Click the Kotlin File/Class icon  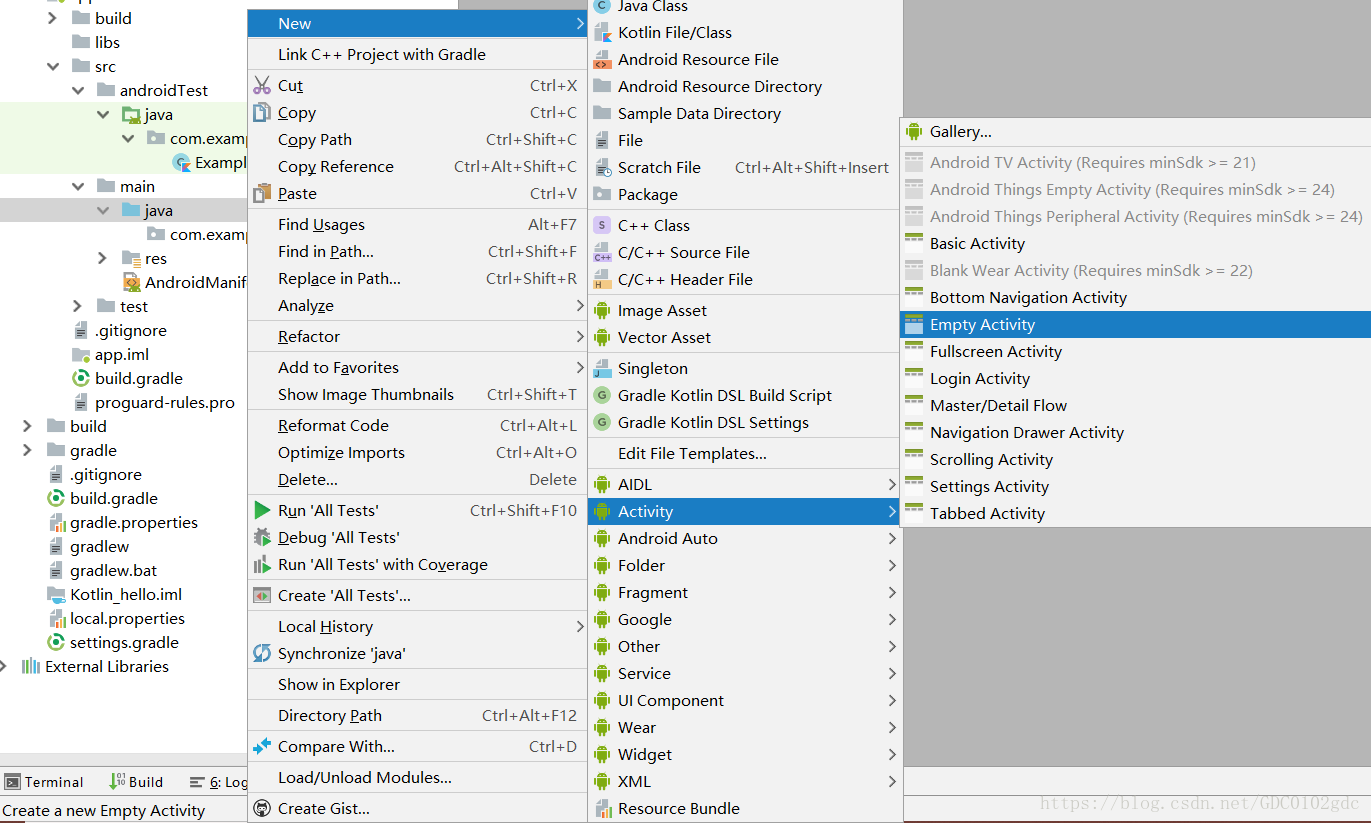point(602,33)
